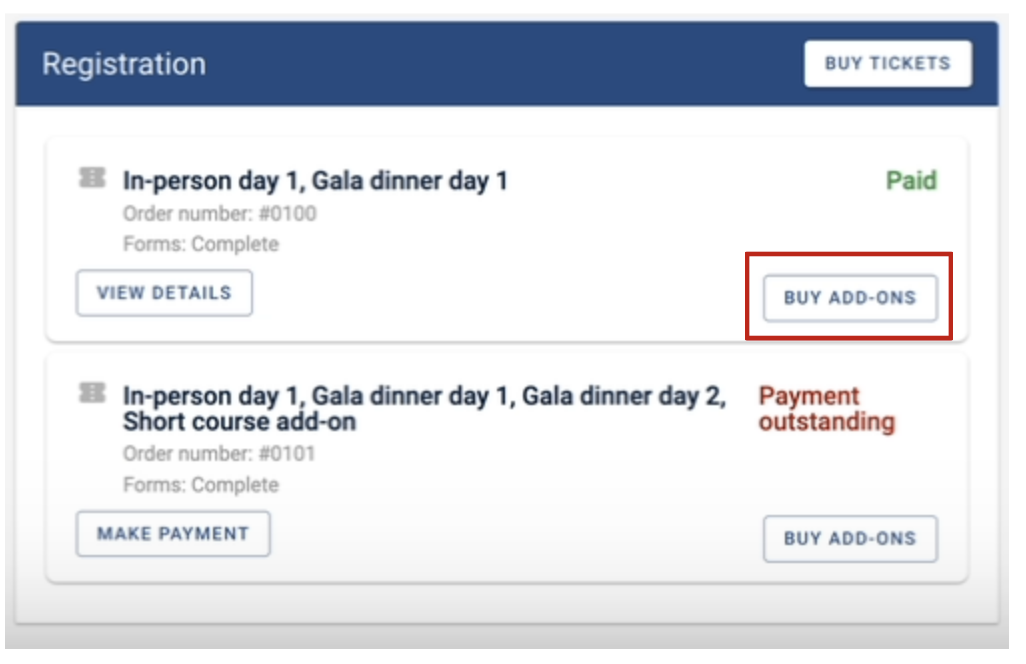Click 'Order number: #0100' text
Screen dimensions: 1026x664
click(219, 213)
